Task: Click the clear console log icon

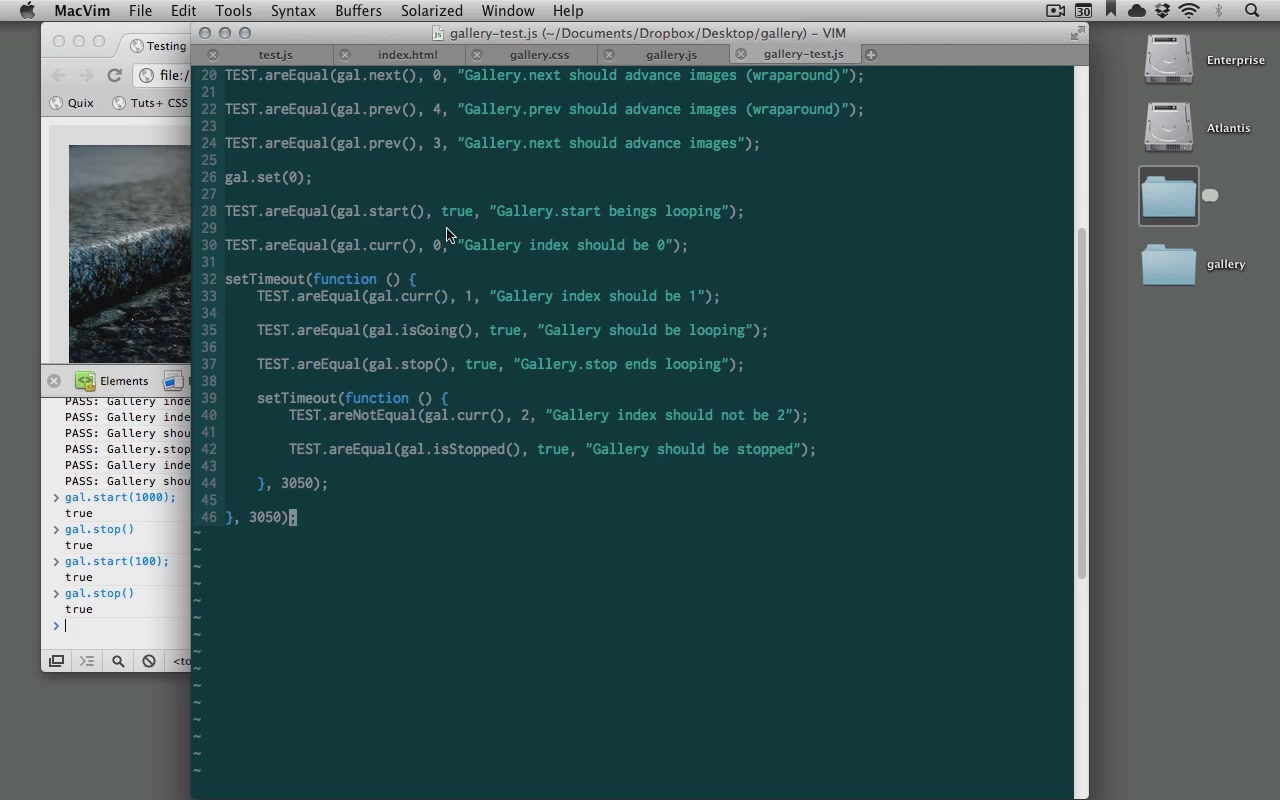Action: tap(149, 661)
